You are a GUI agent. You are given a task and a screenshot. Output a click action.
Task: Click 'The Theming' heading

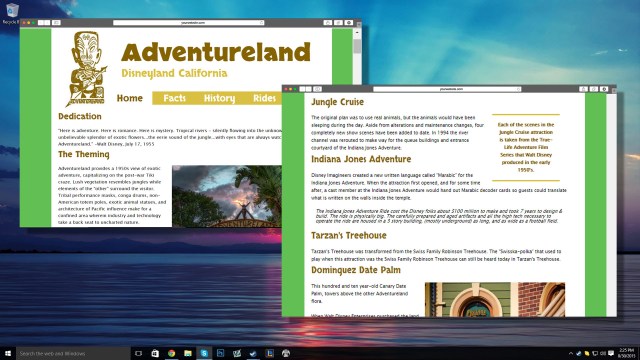pos(84,154)
